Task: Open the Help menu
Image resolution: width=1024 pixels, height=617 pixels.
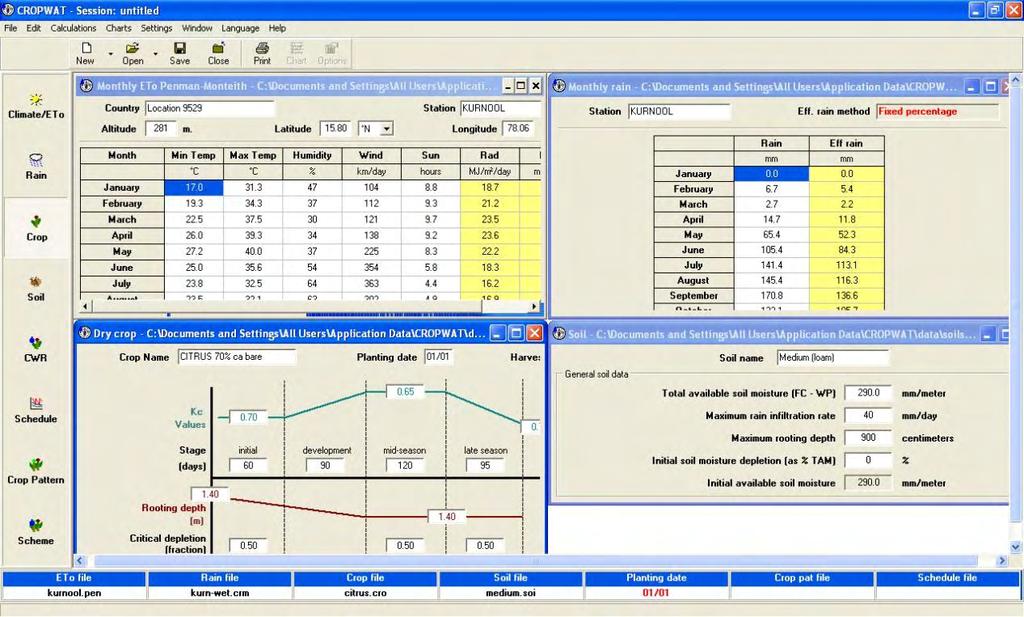Action: 277,28
